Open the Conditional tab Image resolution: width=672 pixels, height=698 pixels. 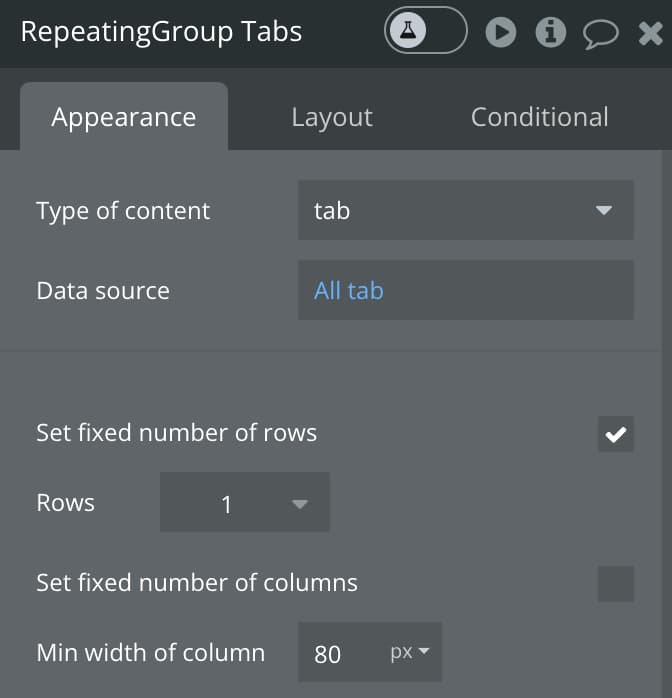[539, 117]
